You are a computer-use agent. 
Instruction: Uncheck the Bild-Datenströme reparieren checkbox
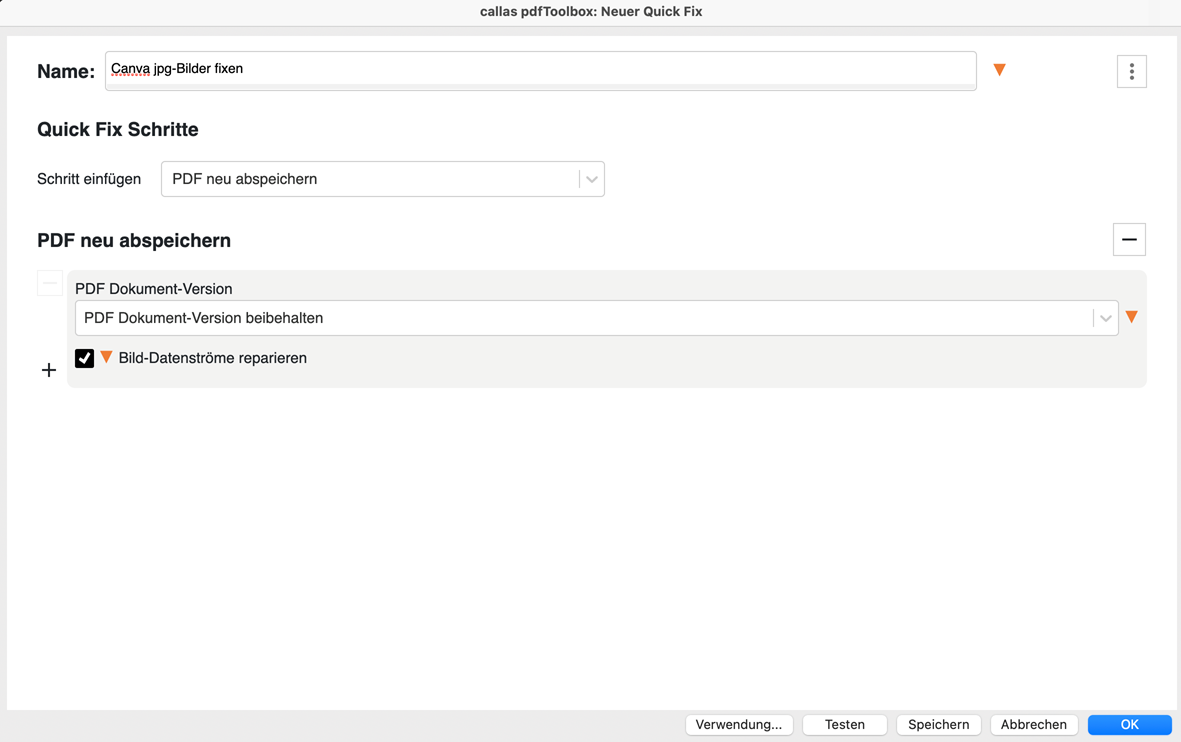(x=85, y=358)
